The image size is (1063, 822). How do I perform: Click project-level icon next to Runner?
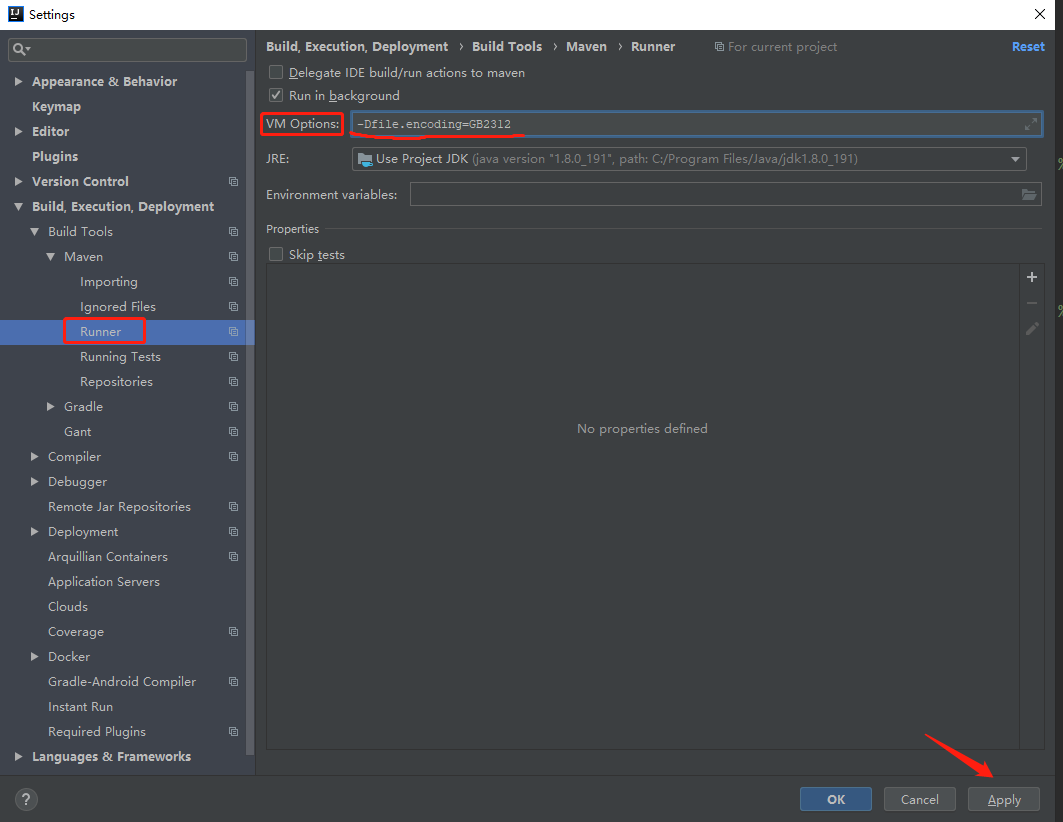233,332
